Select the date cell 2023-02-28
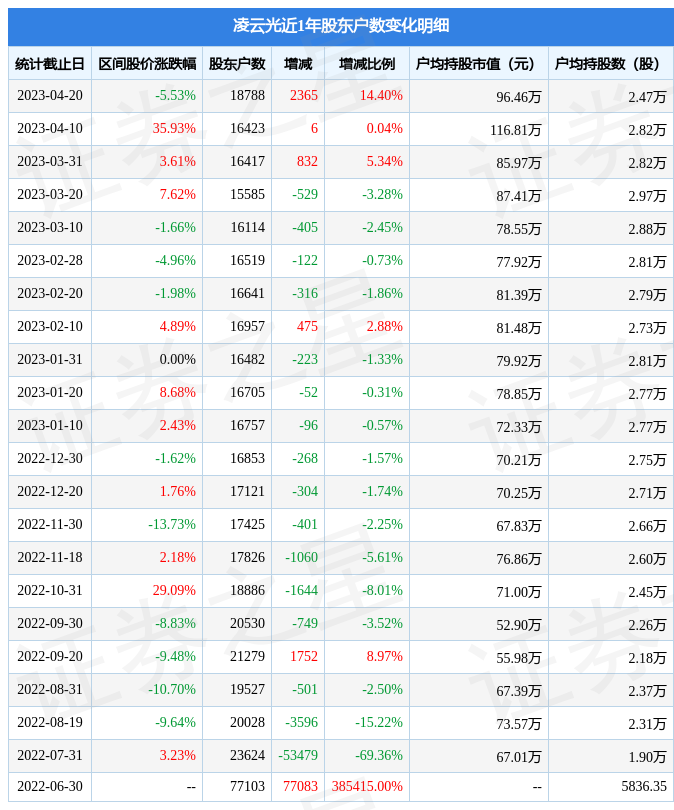 50,260
